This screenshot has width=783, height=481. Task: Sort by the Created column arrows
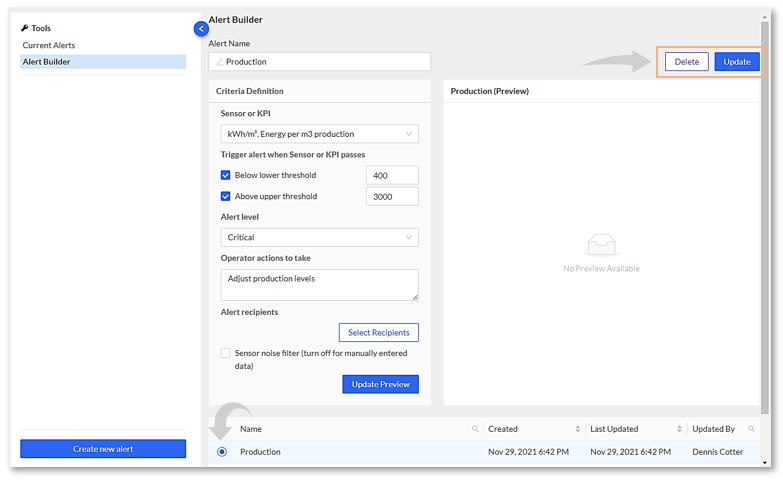click(577, 429)
